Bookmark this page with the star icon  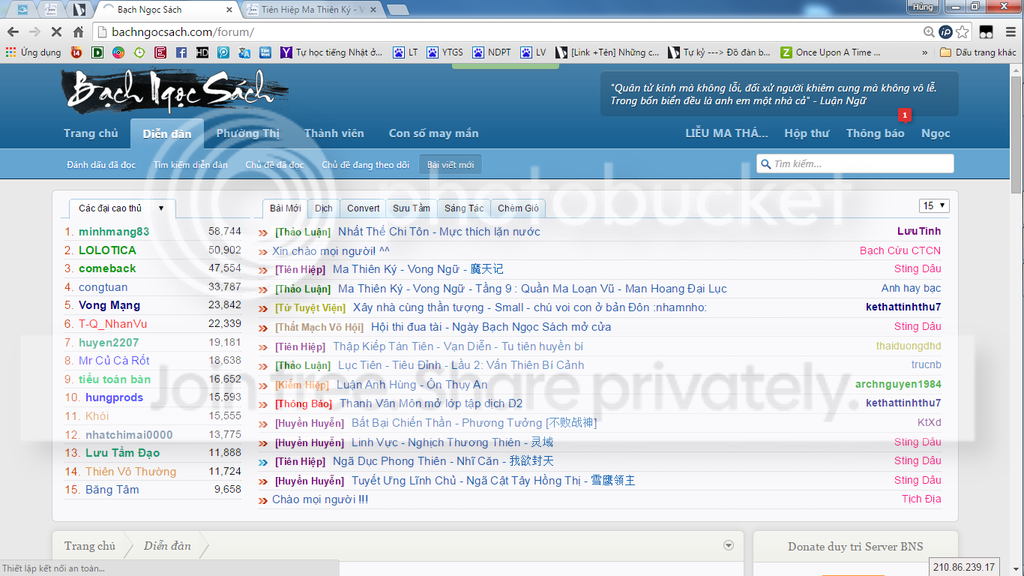pyautogui.click(x=962, y=32)
